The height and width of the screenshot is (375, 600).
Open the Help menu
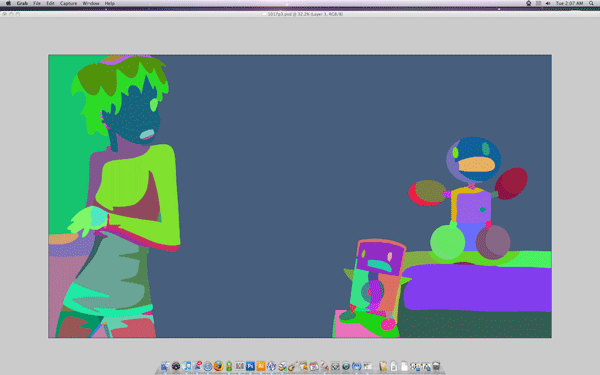pos(109,3)
